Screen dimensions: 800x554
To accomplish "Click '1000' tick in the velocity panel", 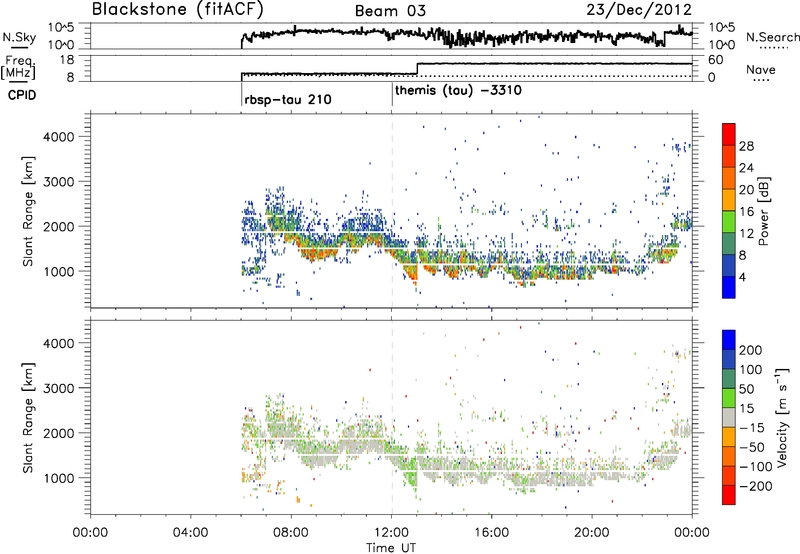I will [x=58, y=478].
